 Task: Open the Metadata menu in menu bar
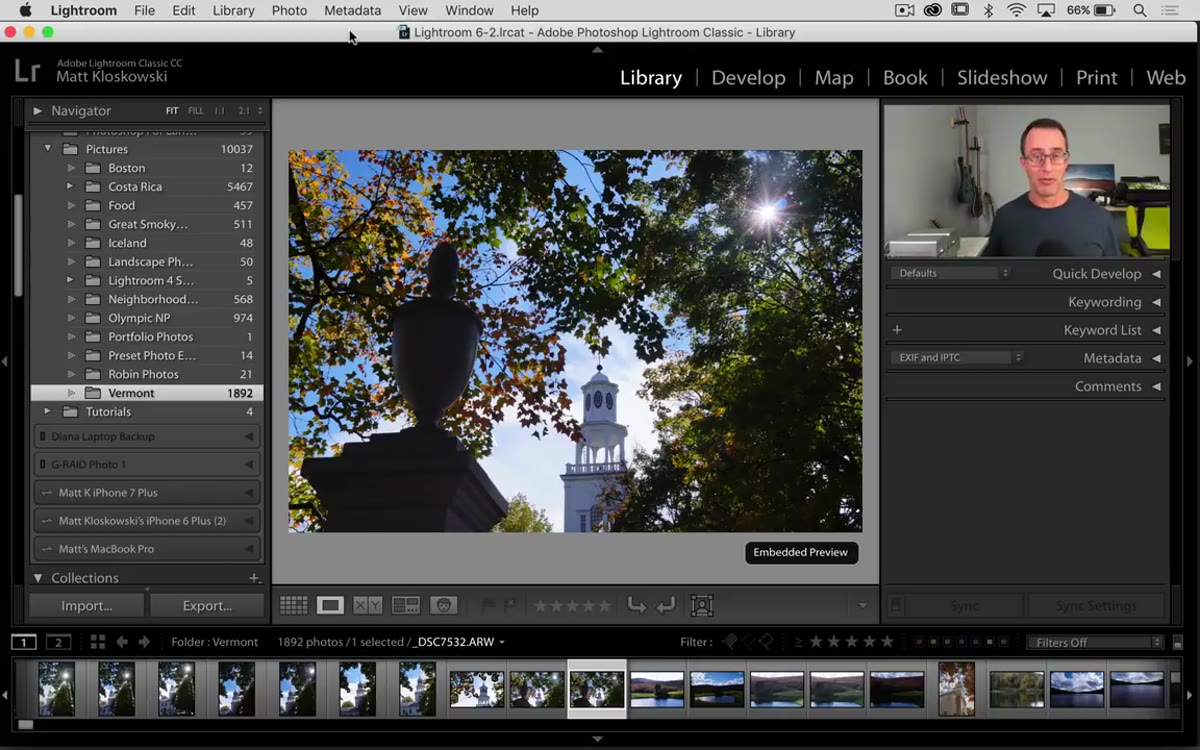click(352, 10)
